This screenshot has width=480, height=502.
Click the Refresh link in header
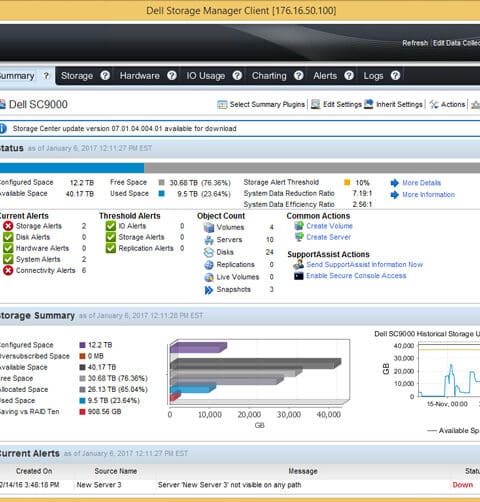[415, 43]
